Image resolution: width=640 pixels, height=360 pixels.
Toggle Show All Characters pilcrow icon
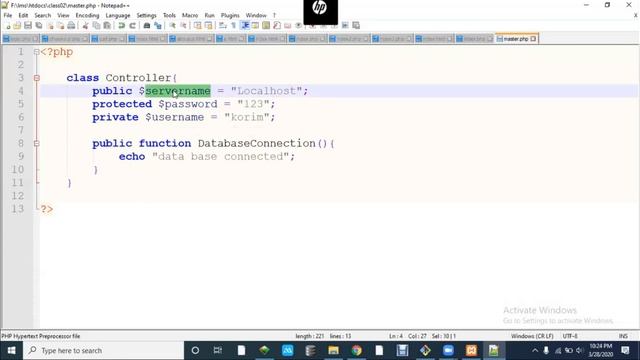coord(233,26)
